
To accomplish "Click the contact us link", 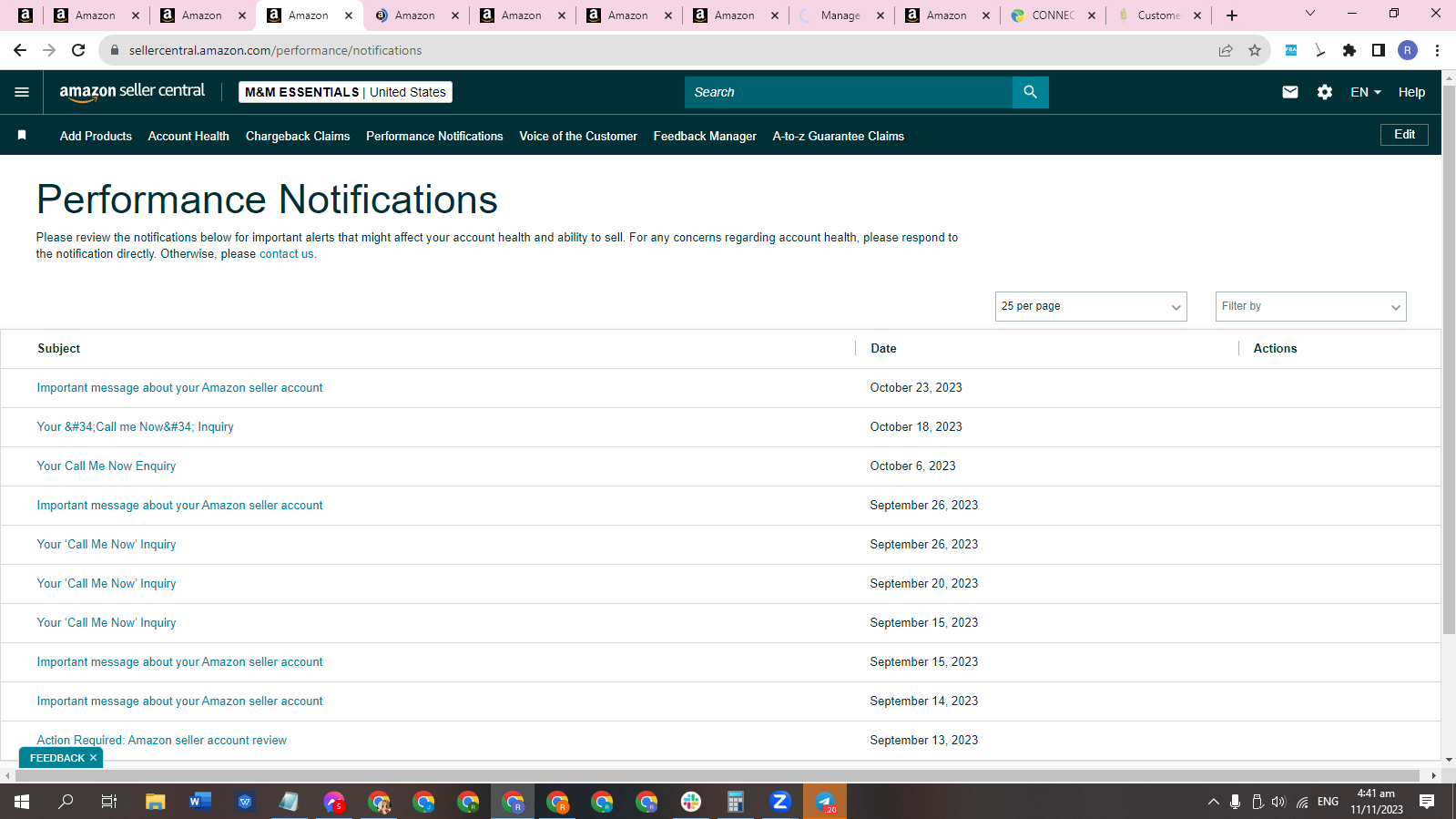I will pyautogui.click(x=286, y=254).
